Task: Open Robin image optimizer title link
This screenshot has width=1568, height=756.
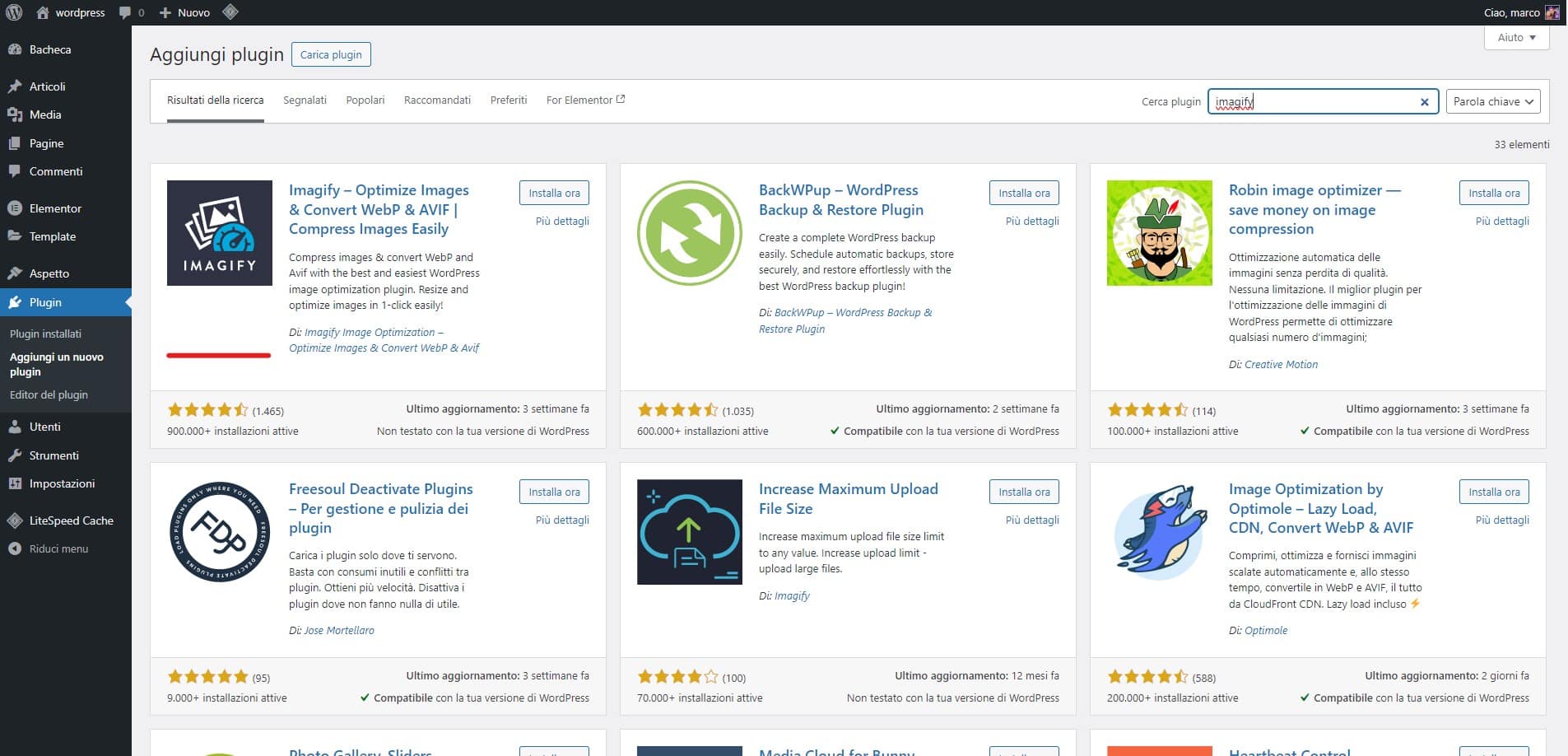Action: [1314, 209]
